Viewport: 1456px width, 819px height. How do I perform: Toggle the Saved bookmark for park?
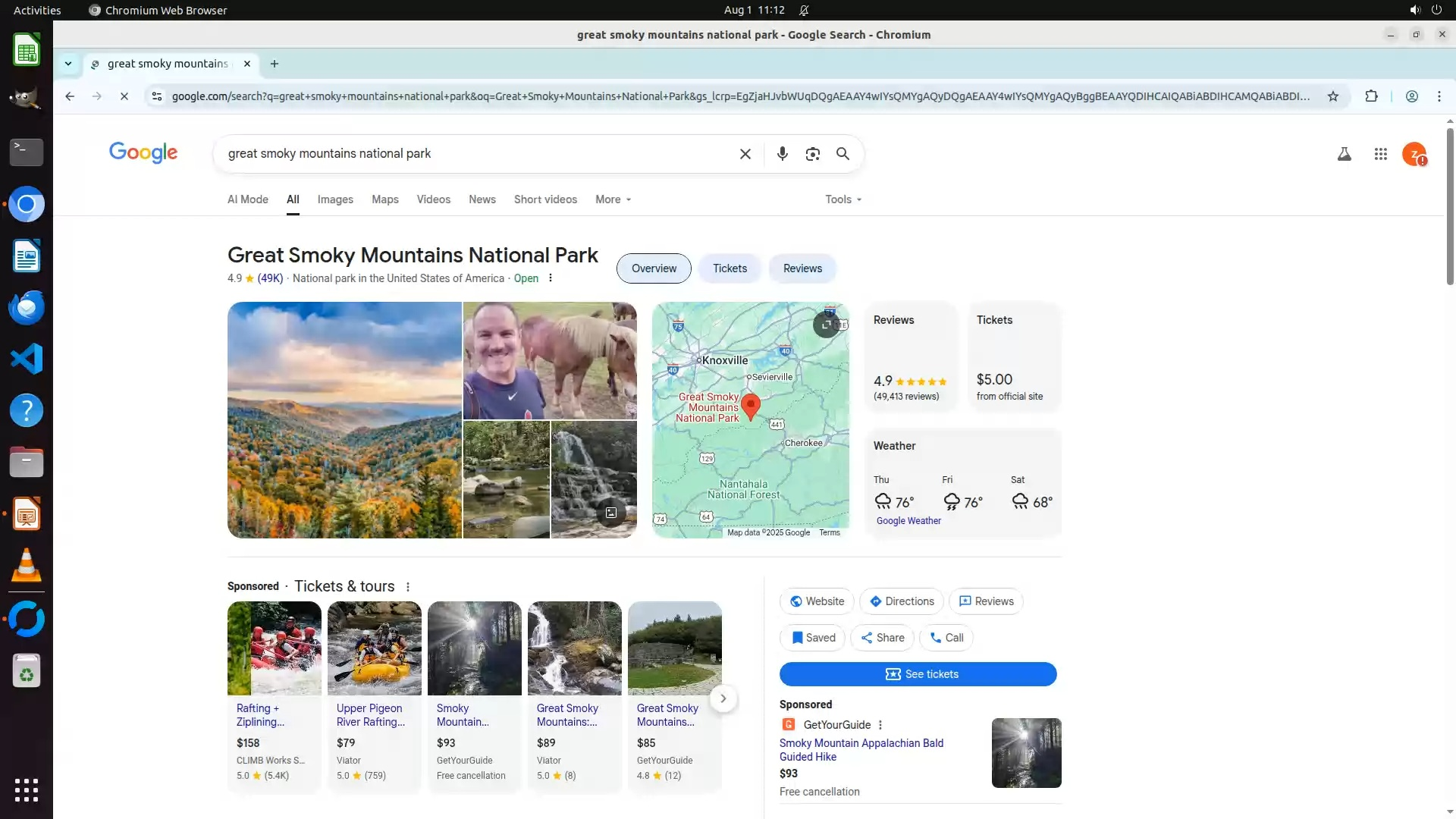coord(812,638)
